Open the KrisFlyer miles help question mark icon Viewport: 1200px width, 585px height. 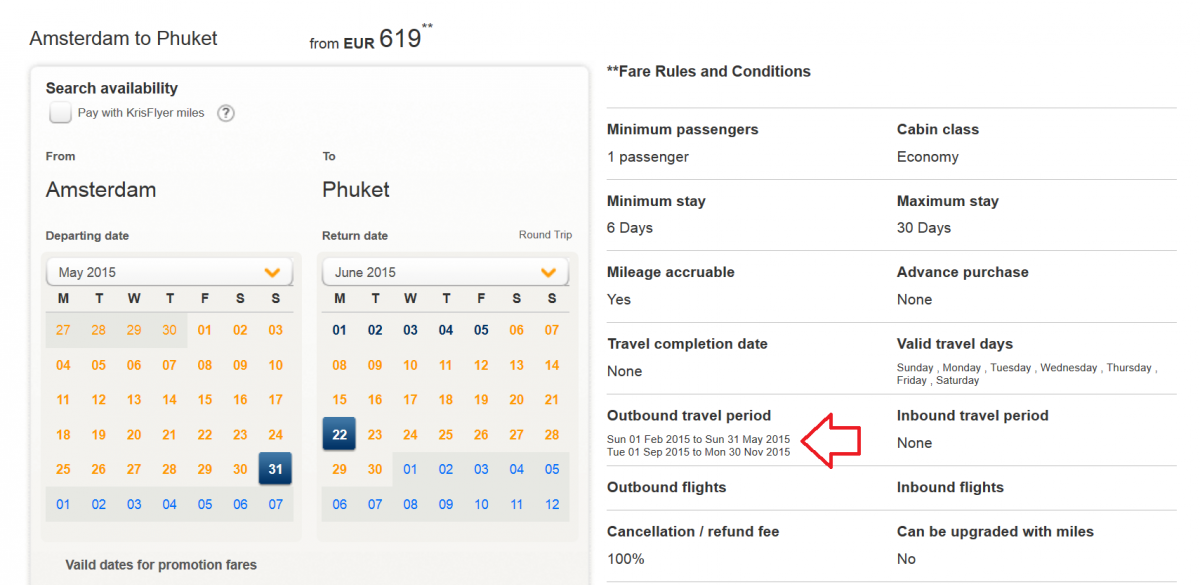coord(226,113)
